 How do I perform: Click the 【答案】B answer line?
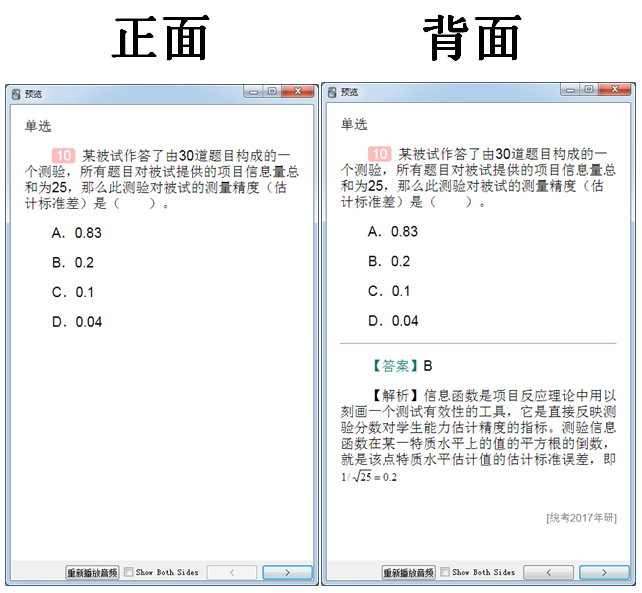400,366
